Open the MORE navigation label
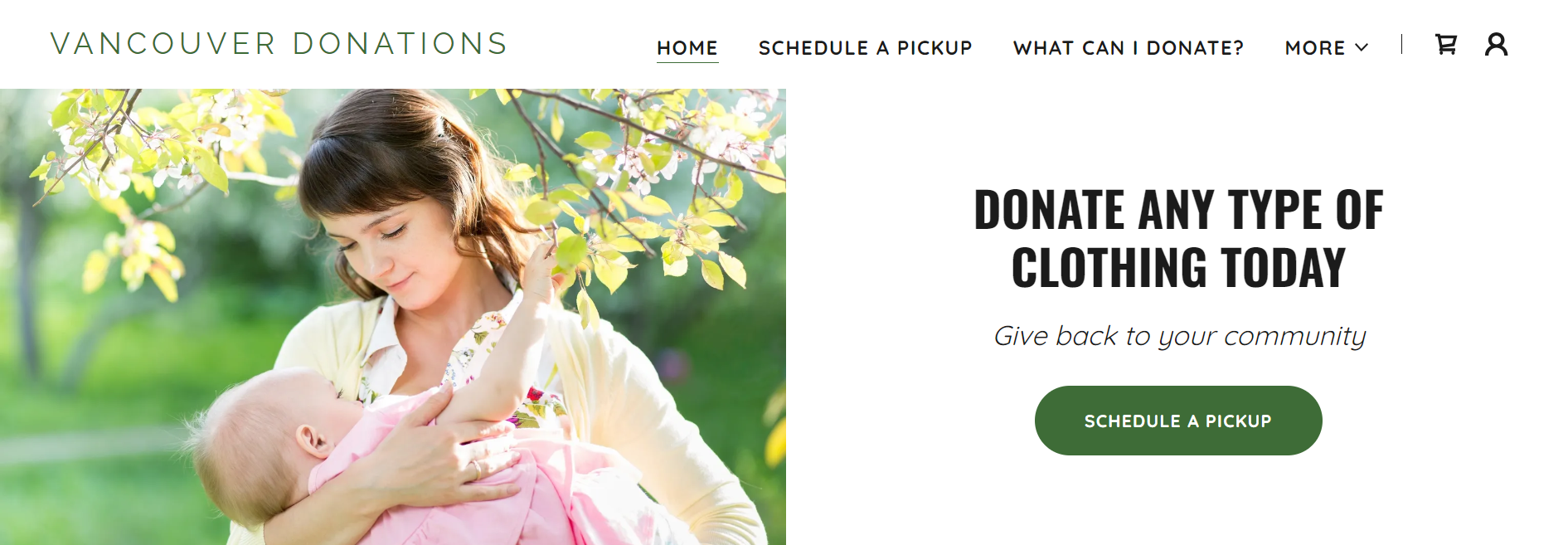 [x=1315, y=48]
